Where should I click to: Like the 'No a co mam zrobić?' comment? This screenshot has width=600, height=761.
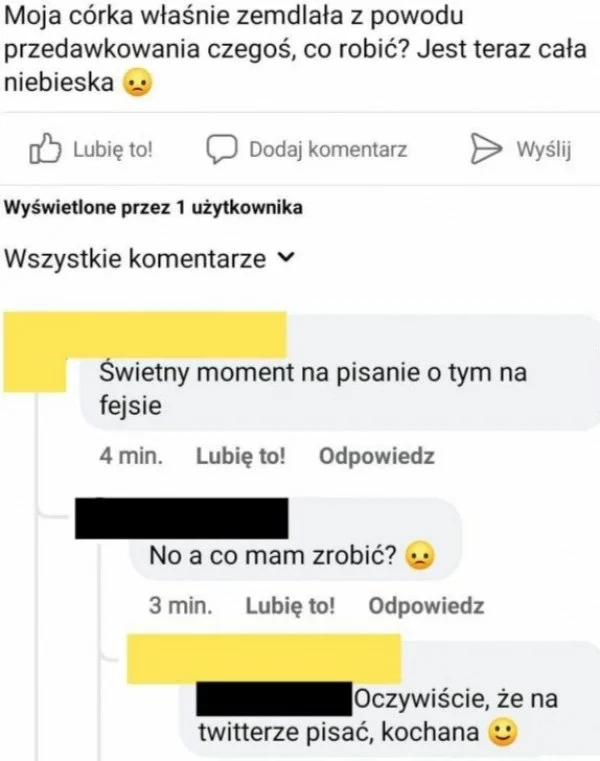(x=290, y=606)
